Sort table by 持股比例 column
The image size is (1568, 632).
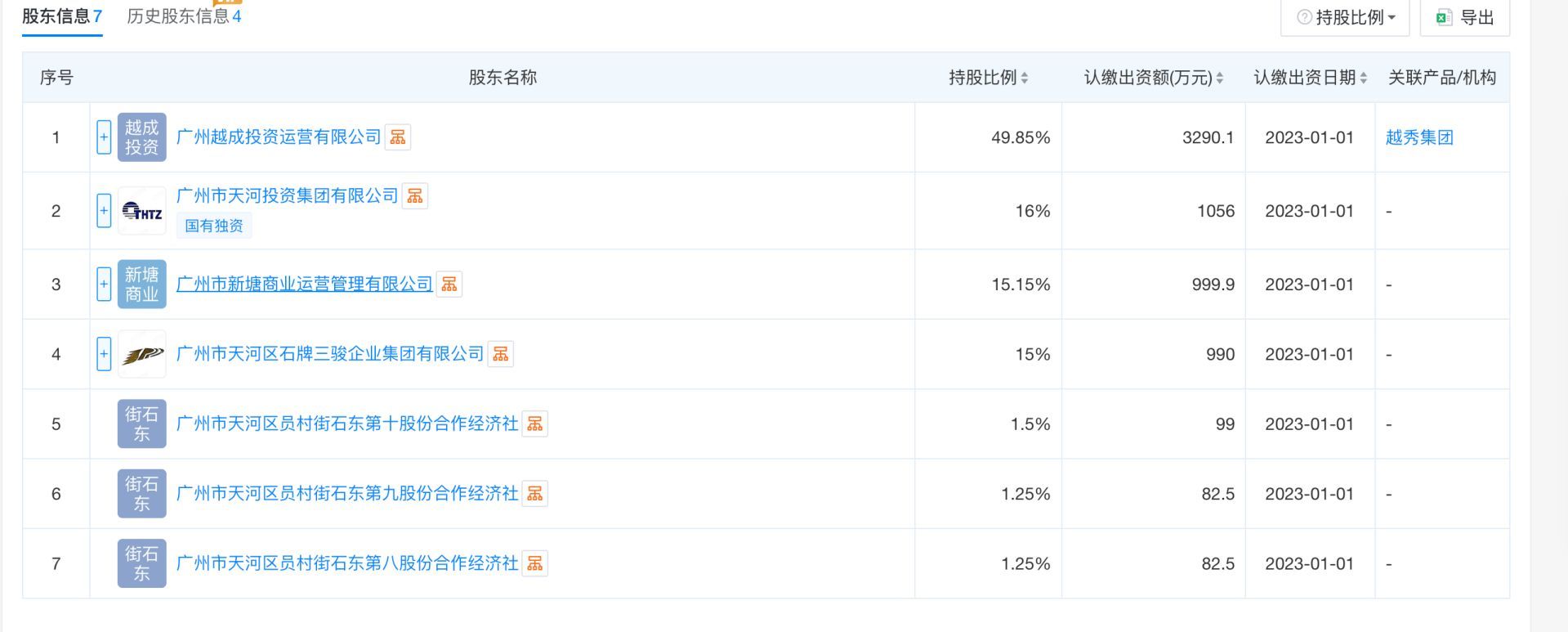1025,78
